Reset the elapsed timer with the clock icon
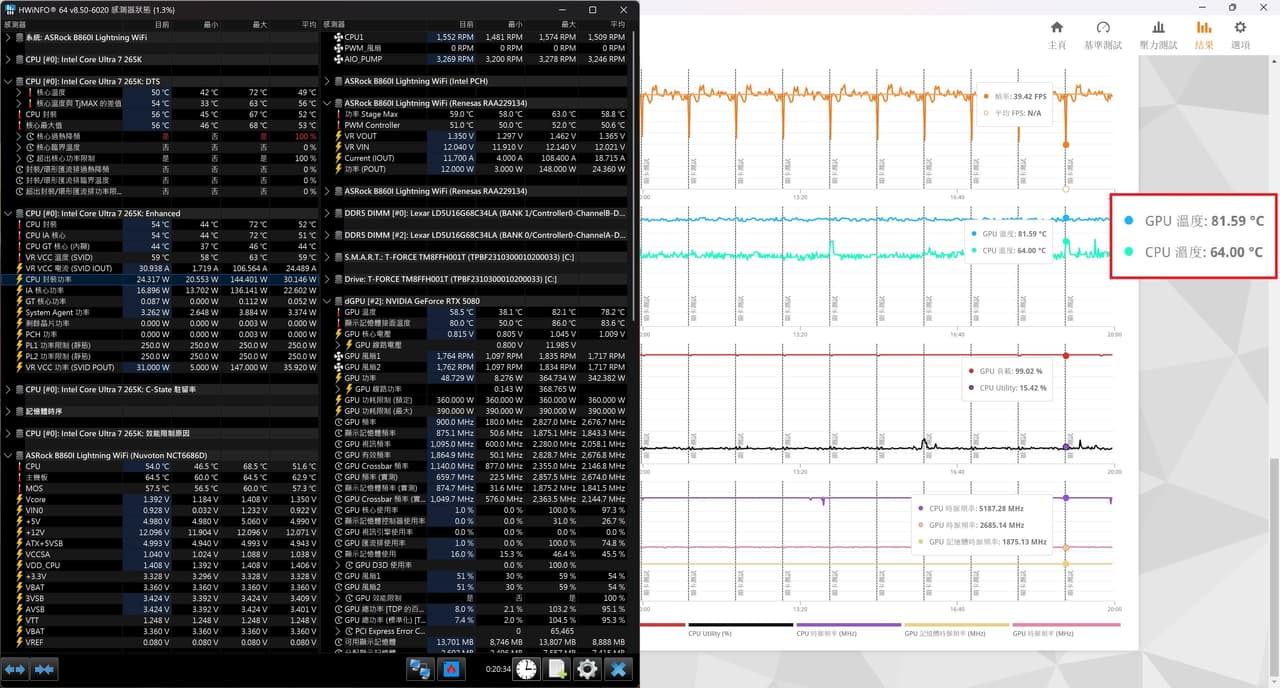 pyautogui.click(x=526, y=669)
